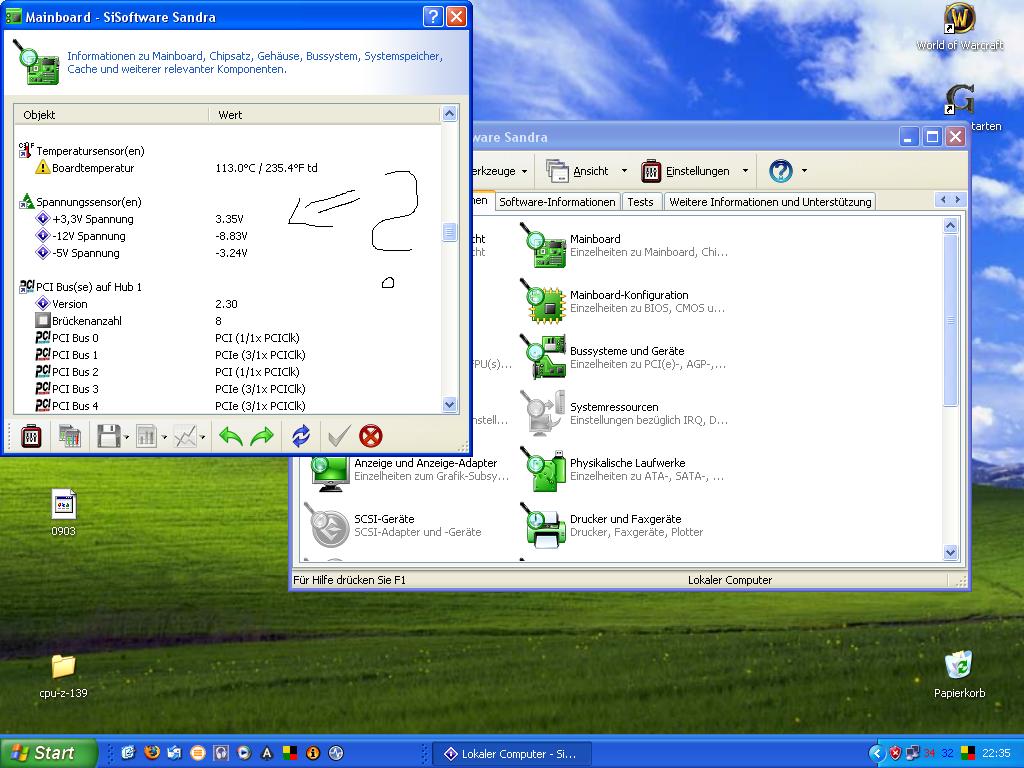Screen dimensions: 1024x768
Task: Select the Boardtemperatur row
Action: [x=229, y=168]
